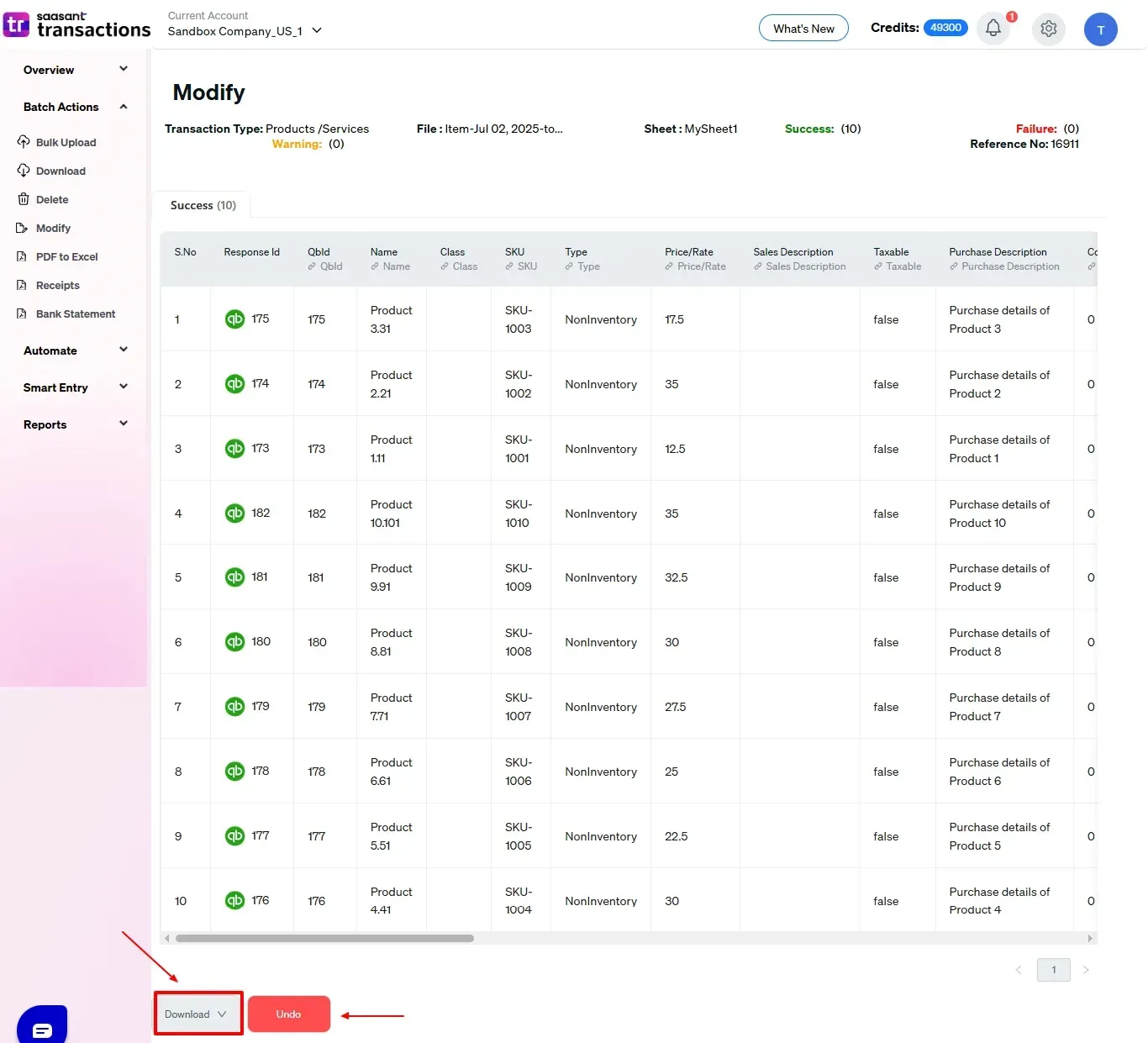Screen dimensions: 1148x1043
Task: Open Bulk Upload menu item
Action: coord(66,143)
